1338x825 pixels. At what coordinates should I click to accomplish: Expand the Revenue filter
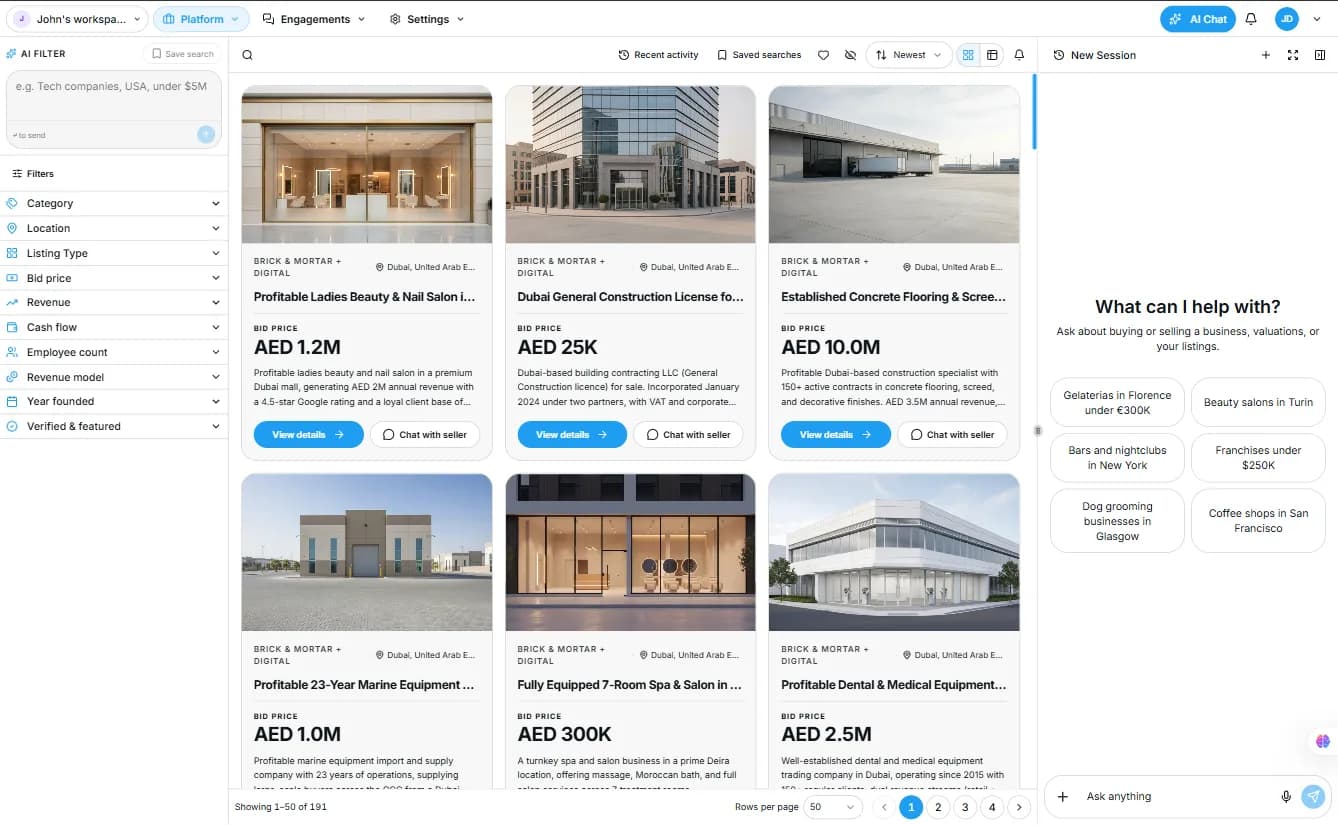[114, 302]
